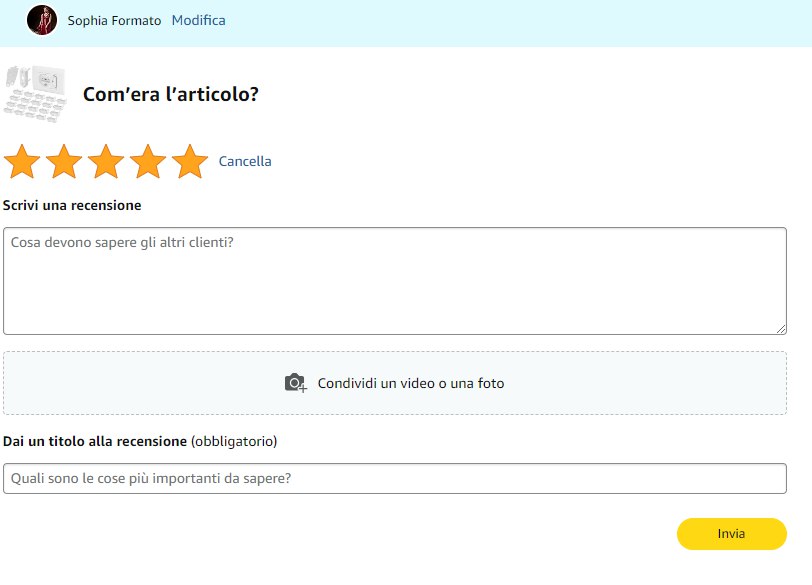
Task: Click the camera upload icon
Action: click(x=295, y=383)
